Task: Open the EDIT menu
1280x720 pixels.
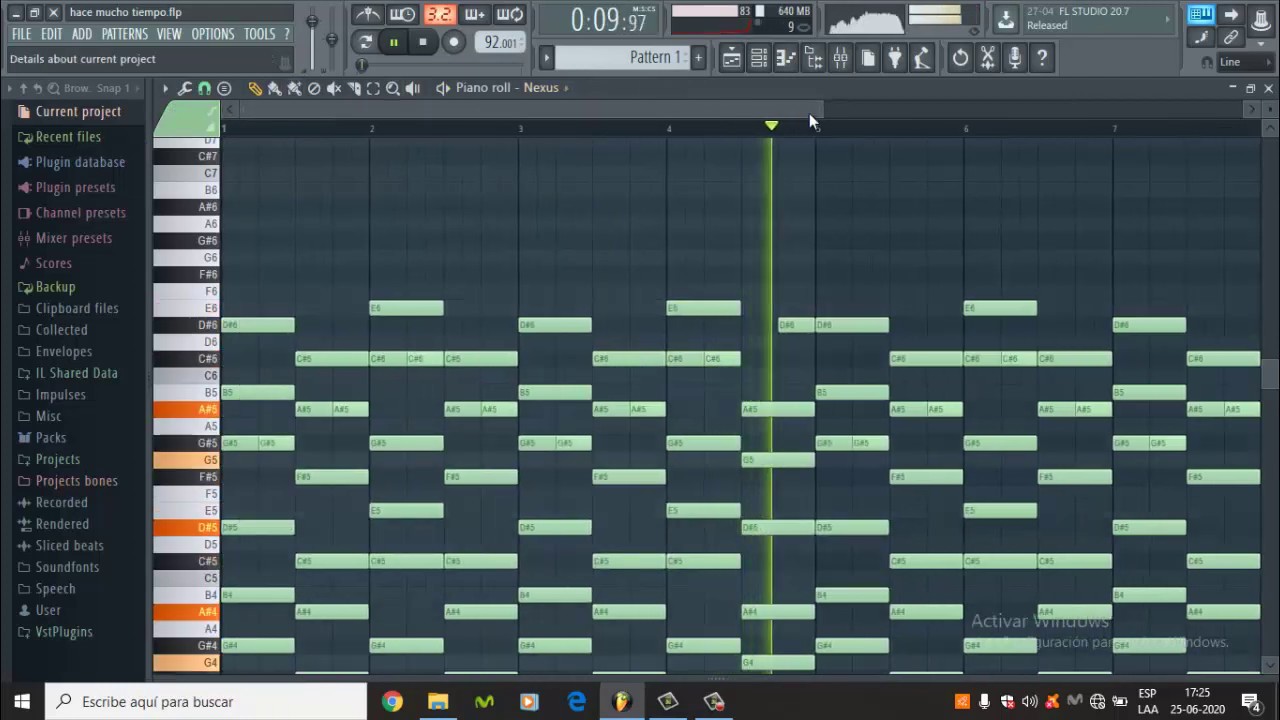Action: (x=52, y=34)
